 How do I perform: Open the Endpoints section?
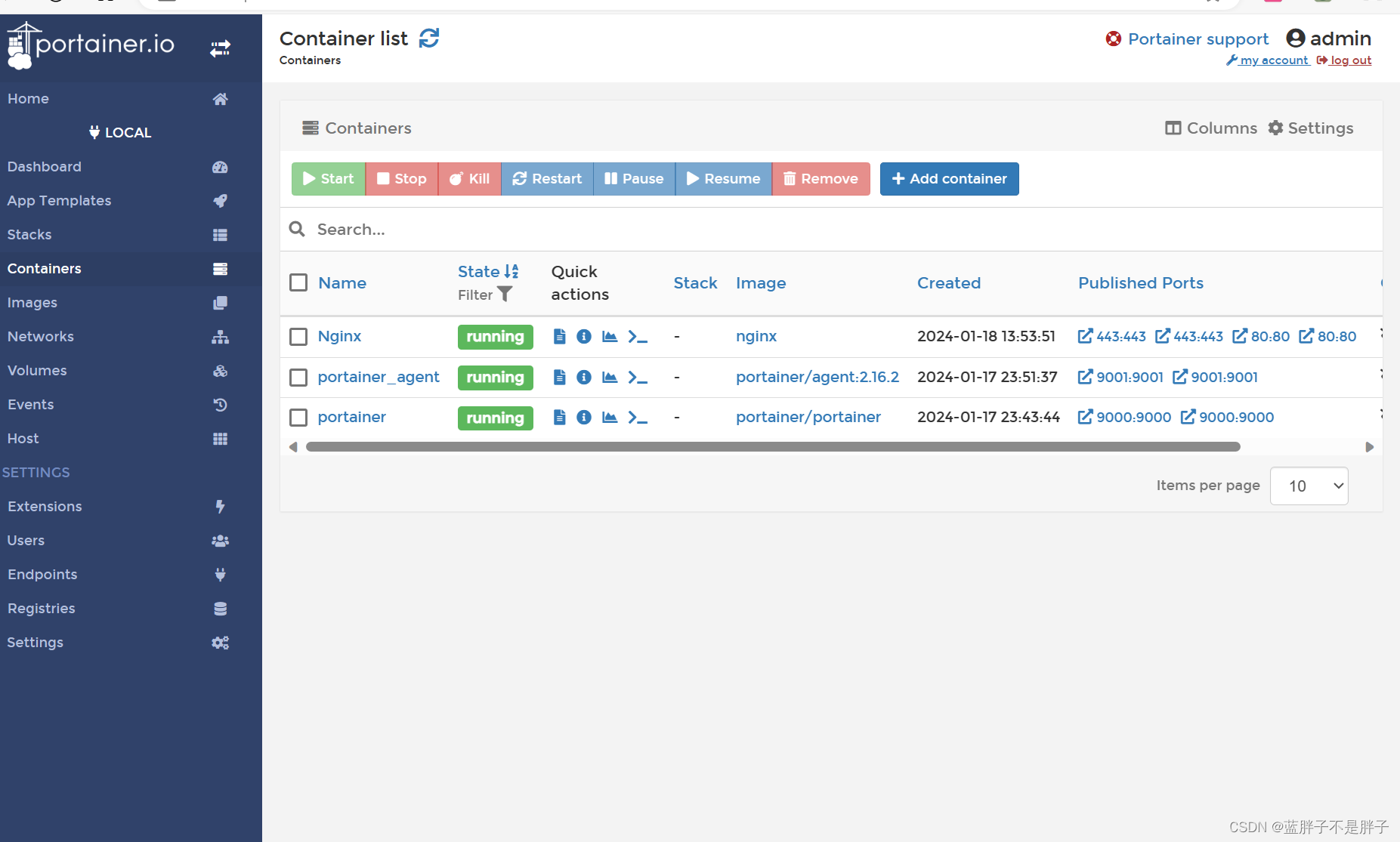(x=131, y=575)
